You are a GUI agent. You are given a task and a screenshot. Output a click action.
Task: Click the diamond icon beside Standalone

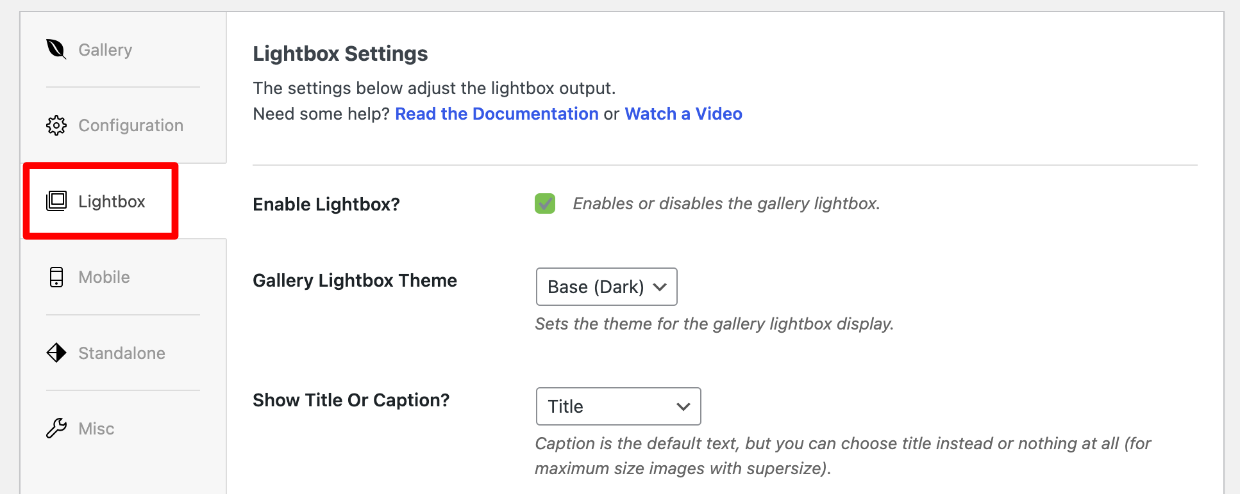coord(56,353)
